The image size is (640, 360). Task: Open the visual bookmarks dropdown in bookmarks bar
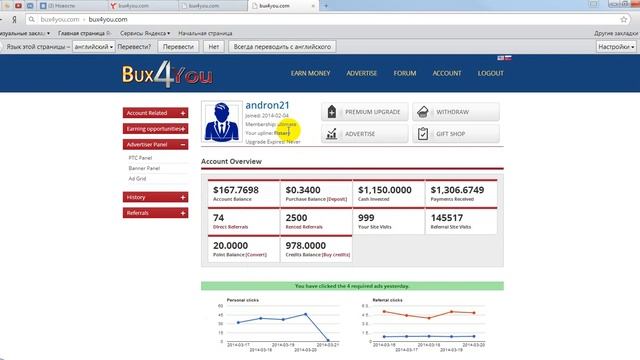(x=25, y=33)
